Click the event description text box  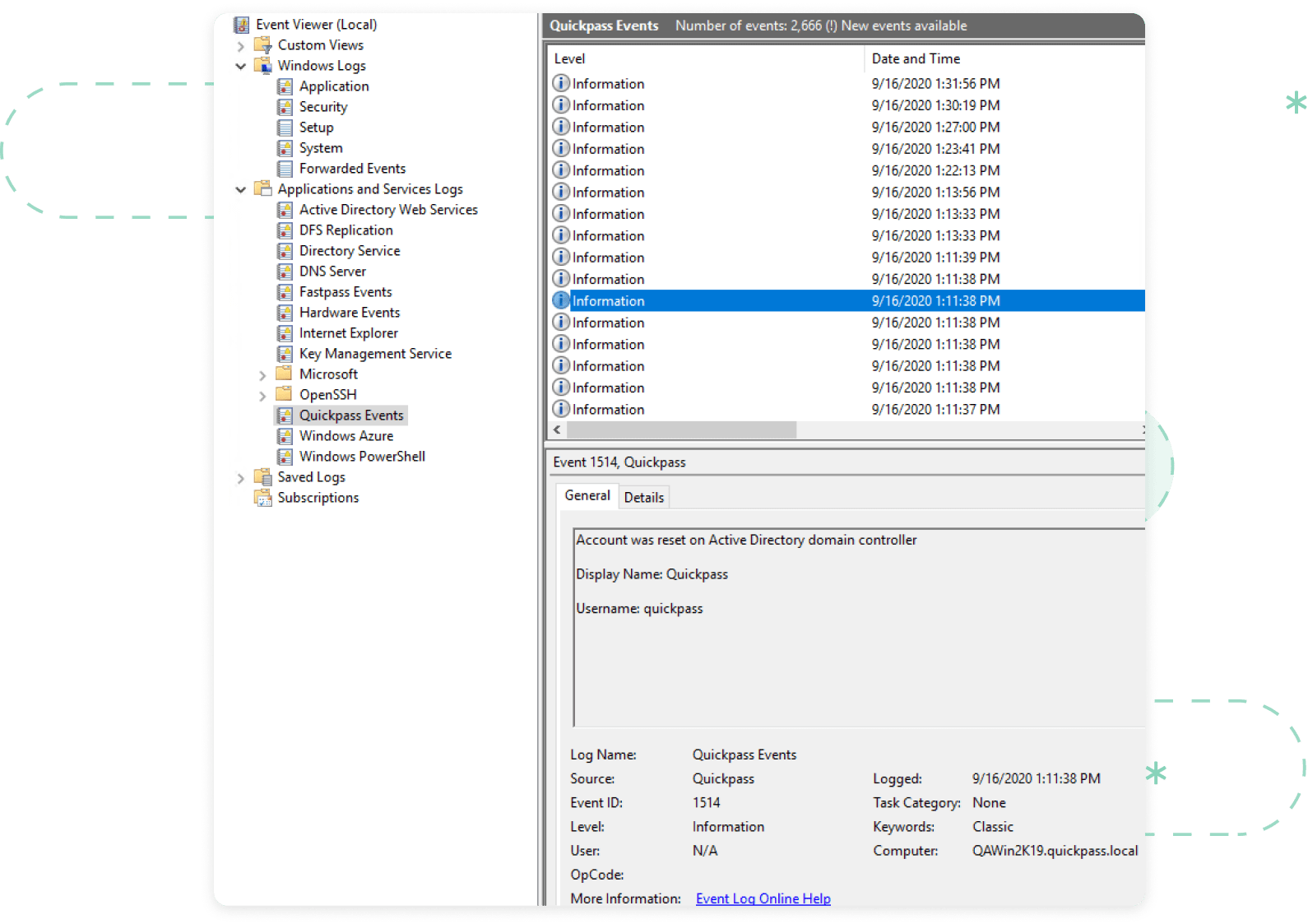pos(859,628)
